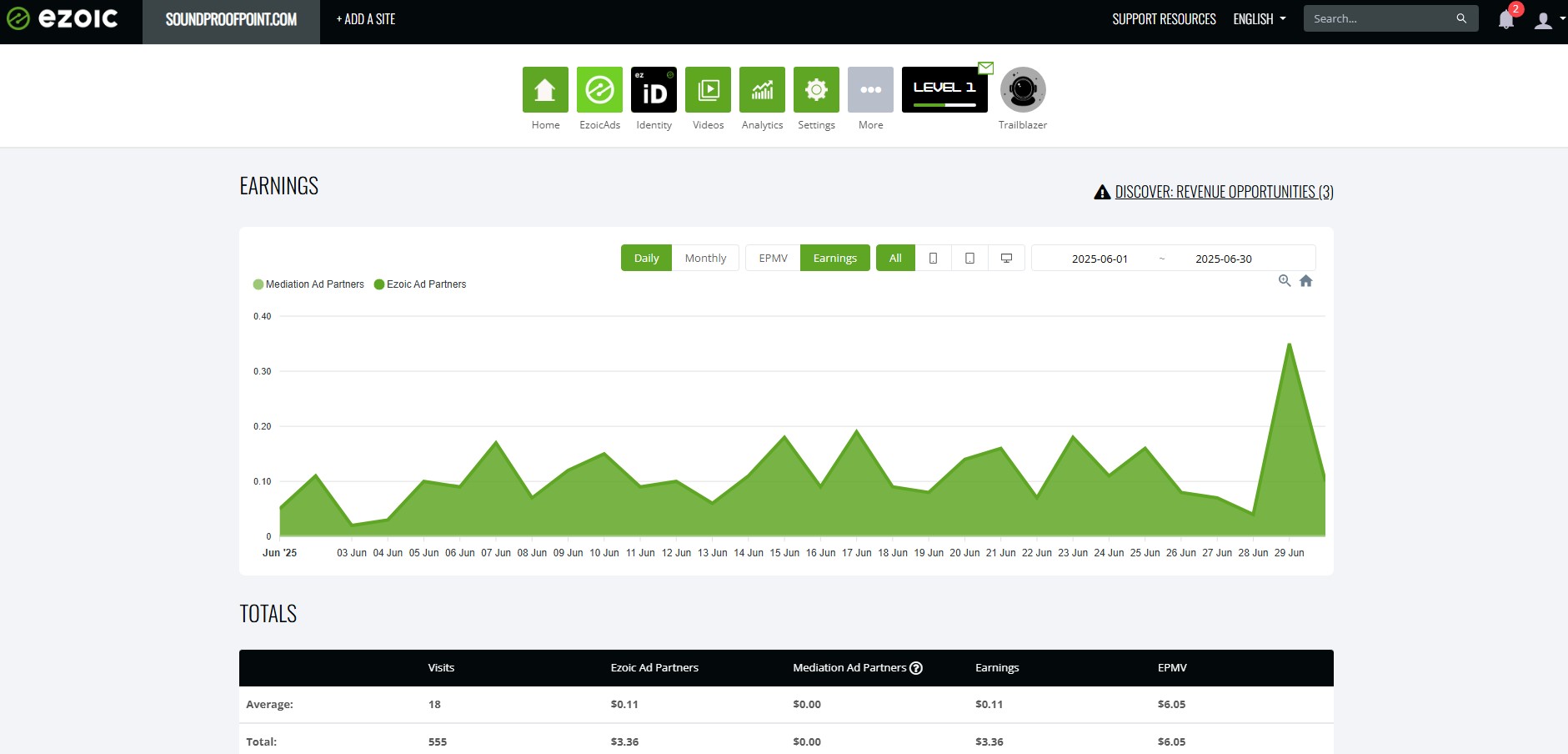
Task: Select the Average row label
Action: tap(269, 704)
